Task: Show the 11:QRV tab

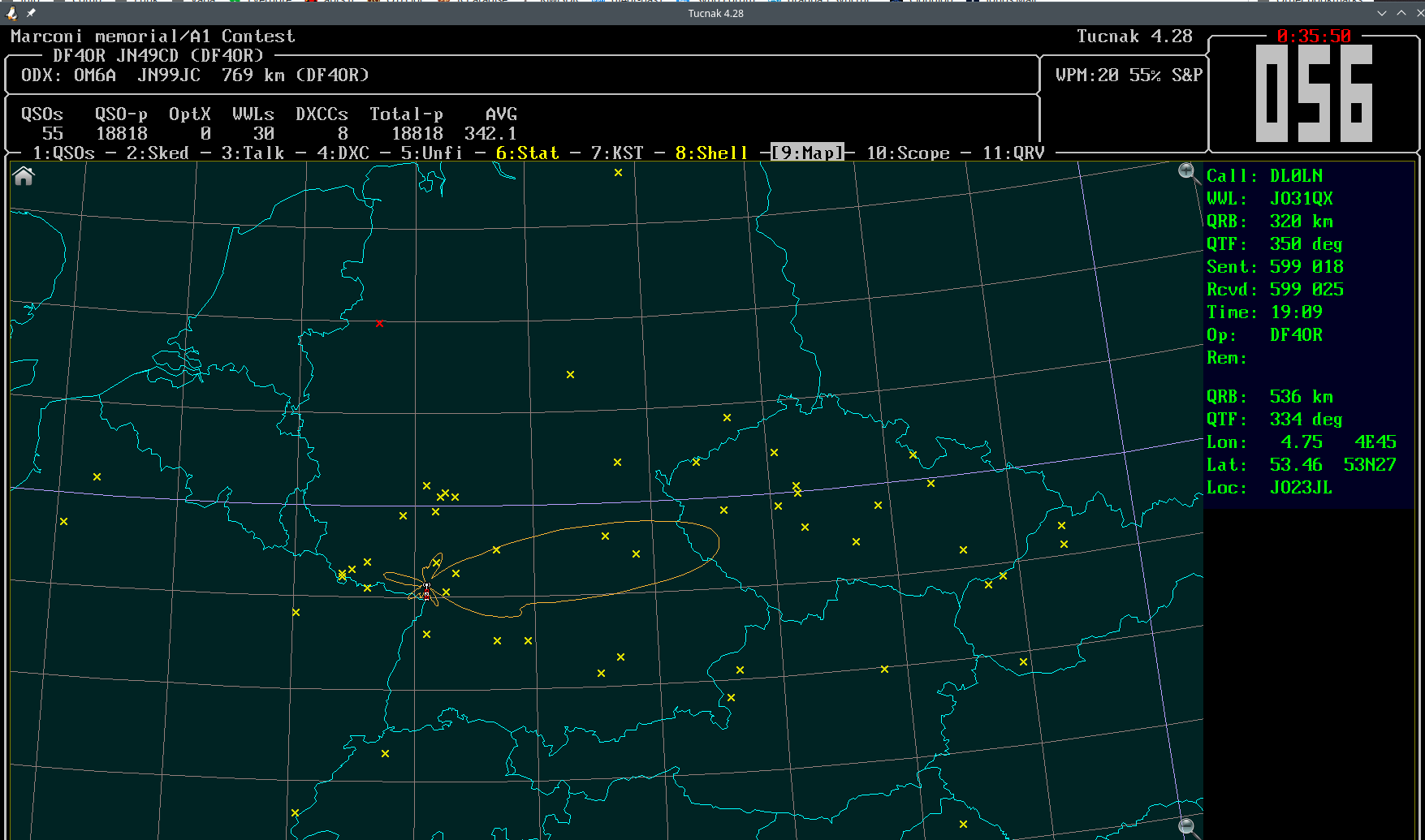Action: 1013,153
